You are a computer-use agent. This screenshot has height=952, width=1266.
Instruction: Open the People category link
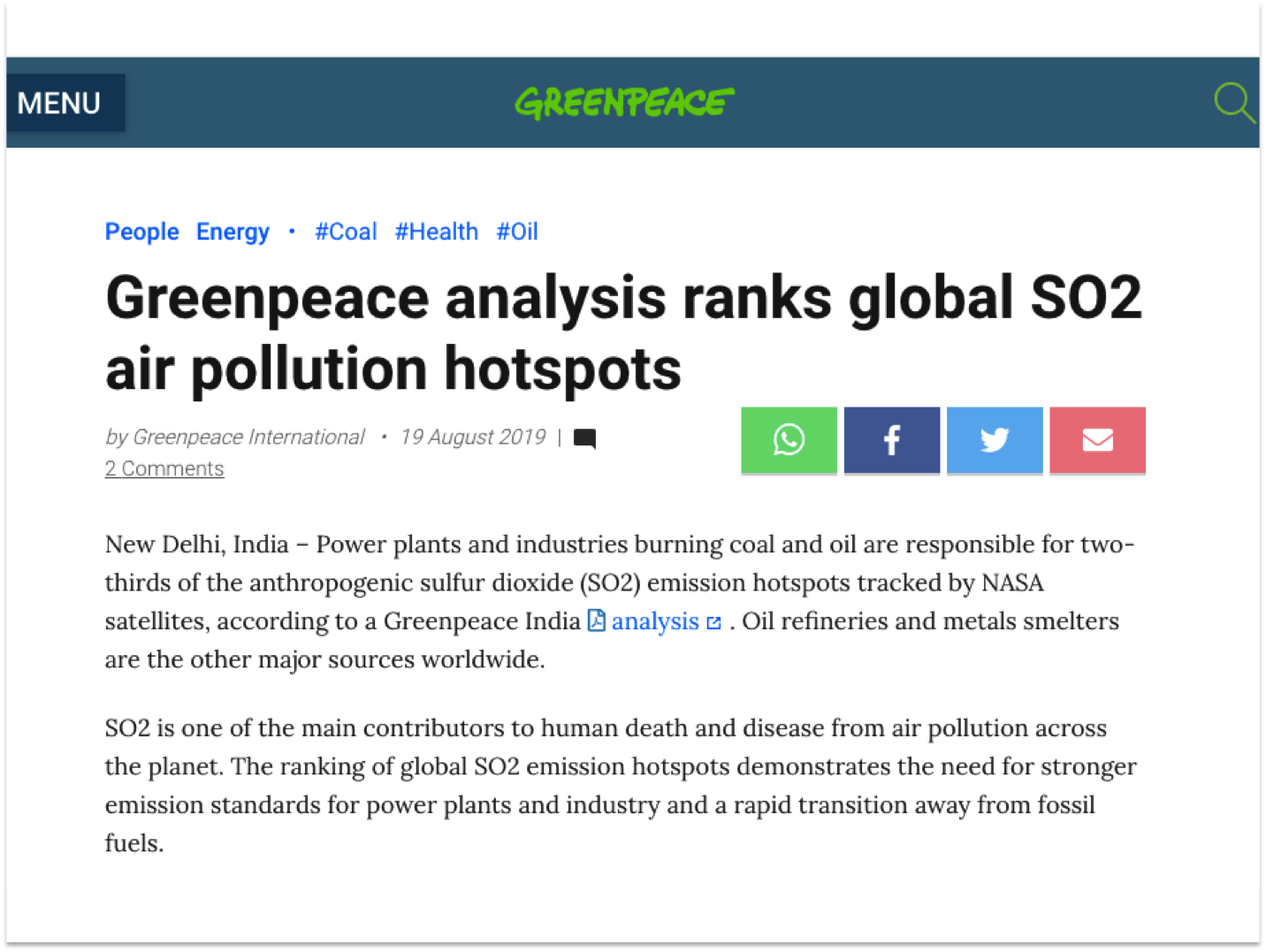pos(141,232)
